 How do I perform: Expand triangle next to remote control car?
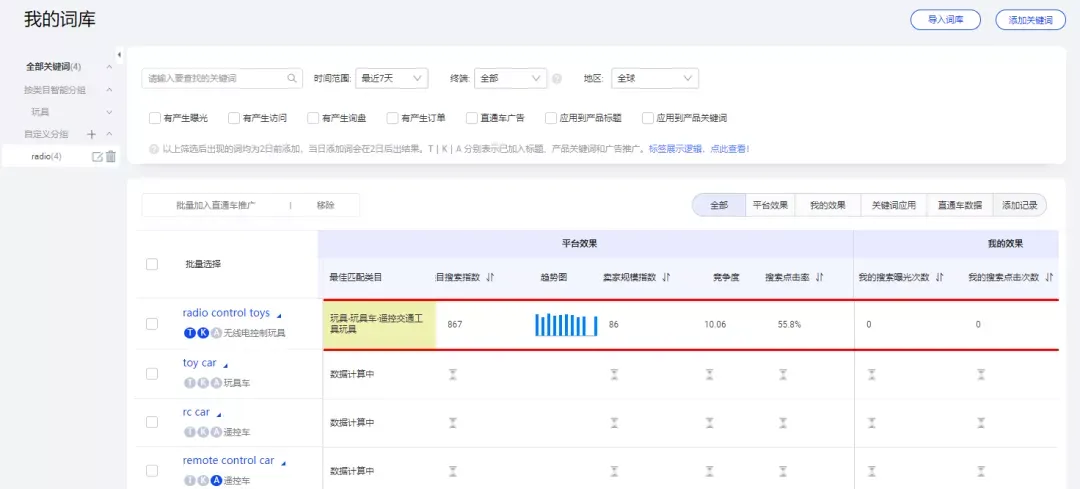click(283, 463)
